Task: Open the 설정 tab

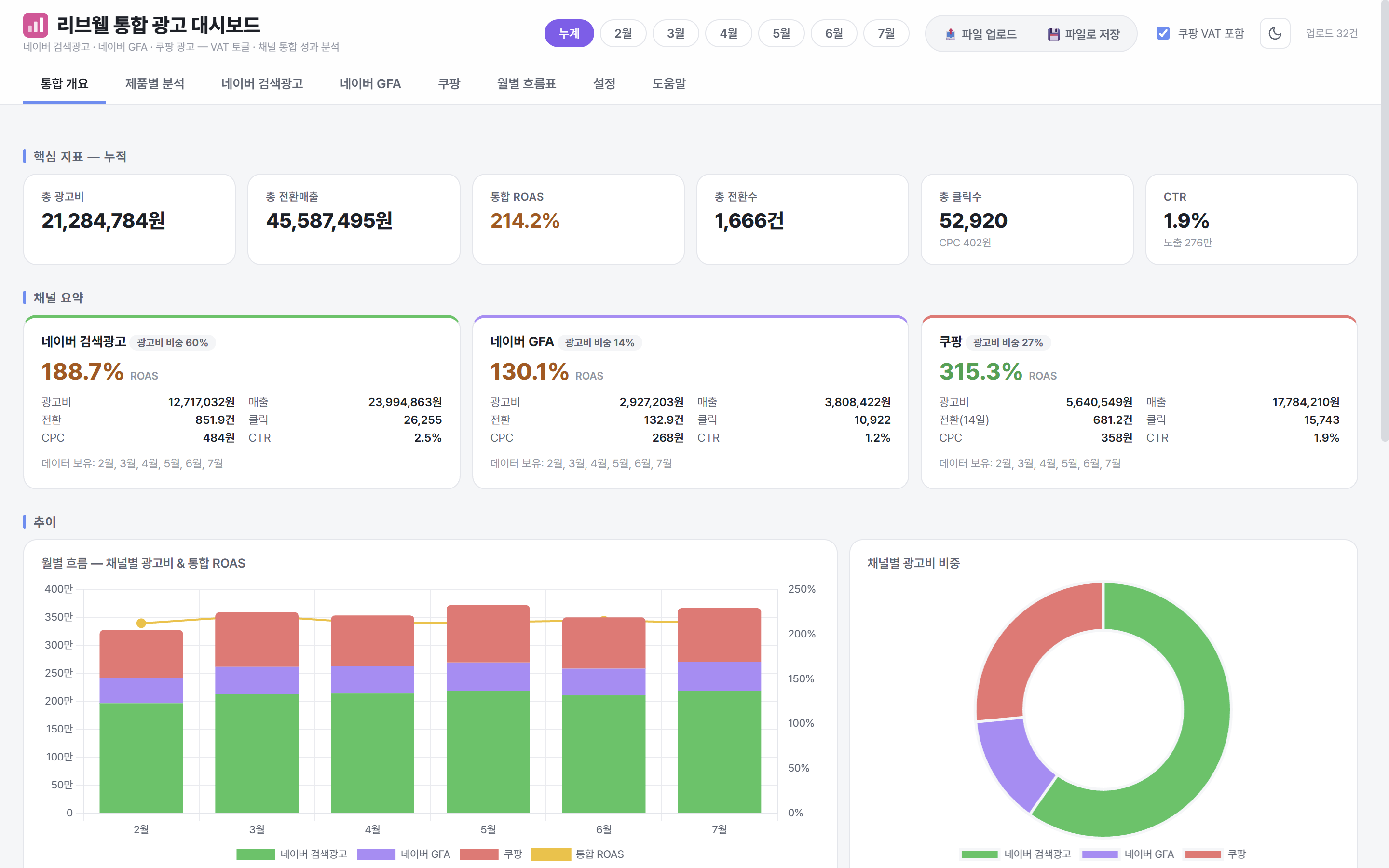Action: pos(604,84)
